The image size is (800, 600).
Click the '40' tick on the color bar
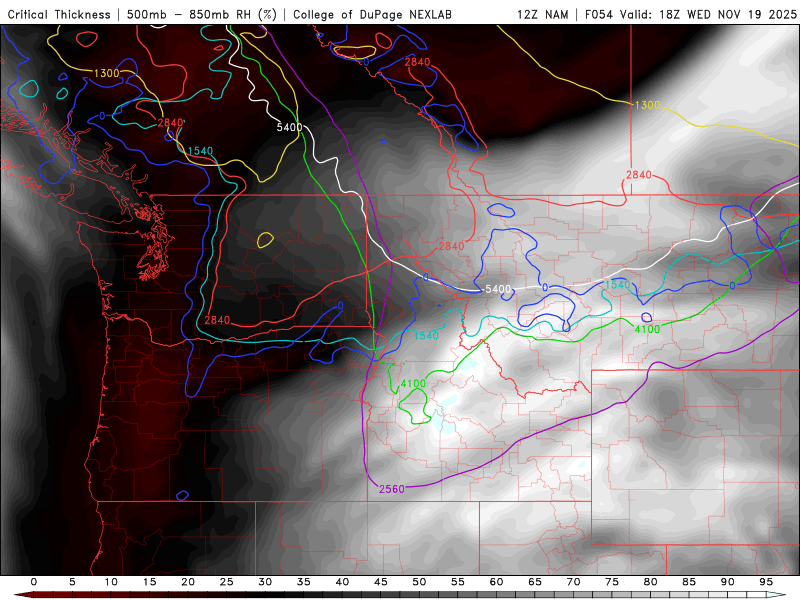[342, 582]
